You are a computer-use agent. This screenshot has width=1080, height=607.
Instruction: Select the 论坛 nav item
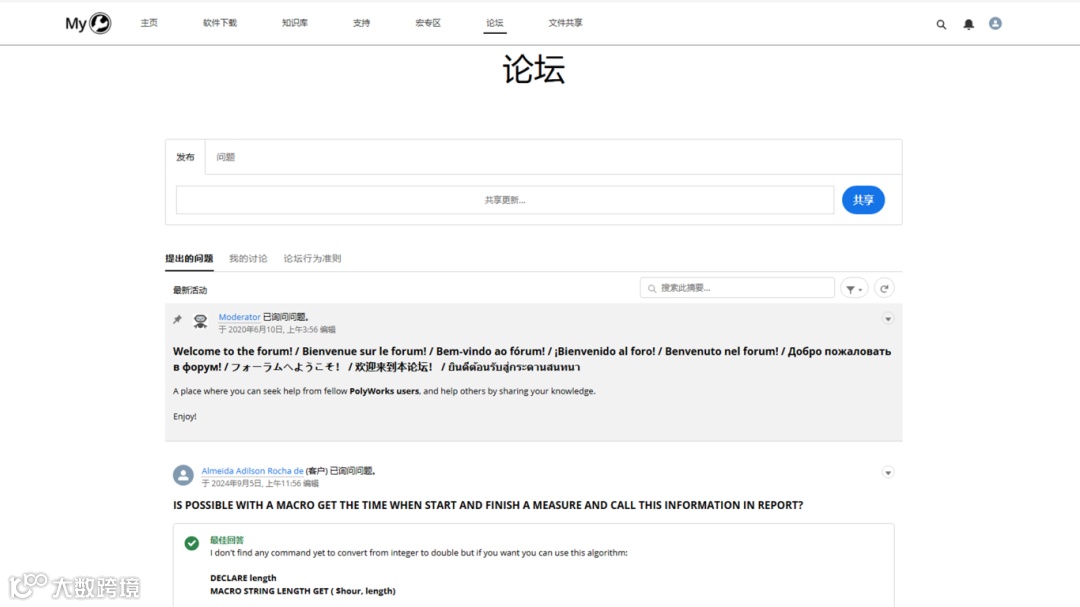pyautogui.click(x=495, y=23)
